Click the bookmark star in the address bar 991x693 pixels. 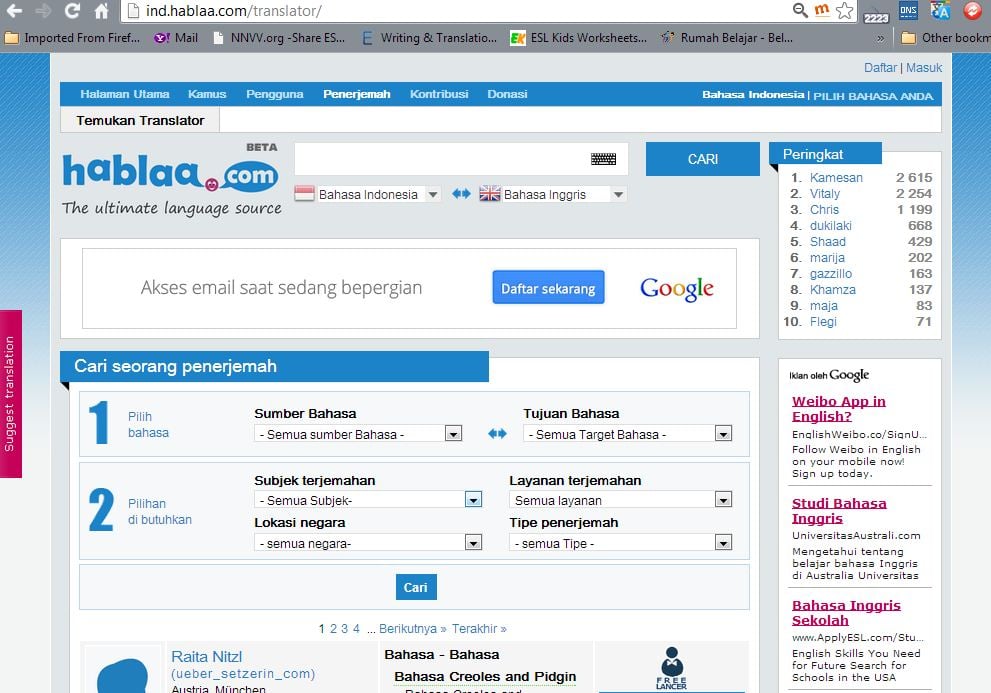[843, 12]
